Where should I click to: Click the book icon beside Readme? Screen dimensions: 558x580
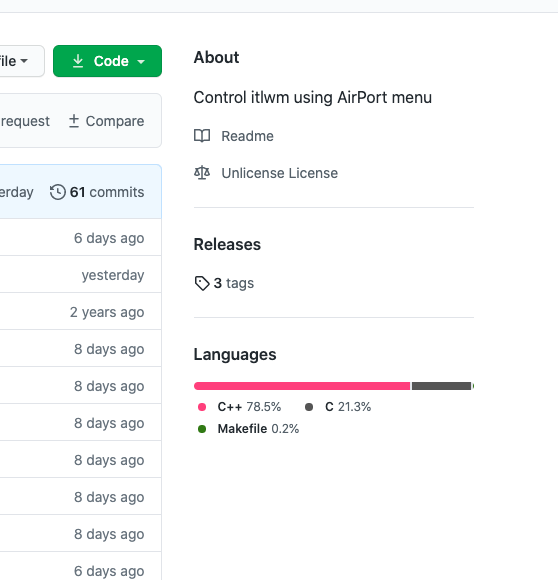pos(202,136)
